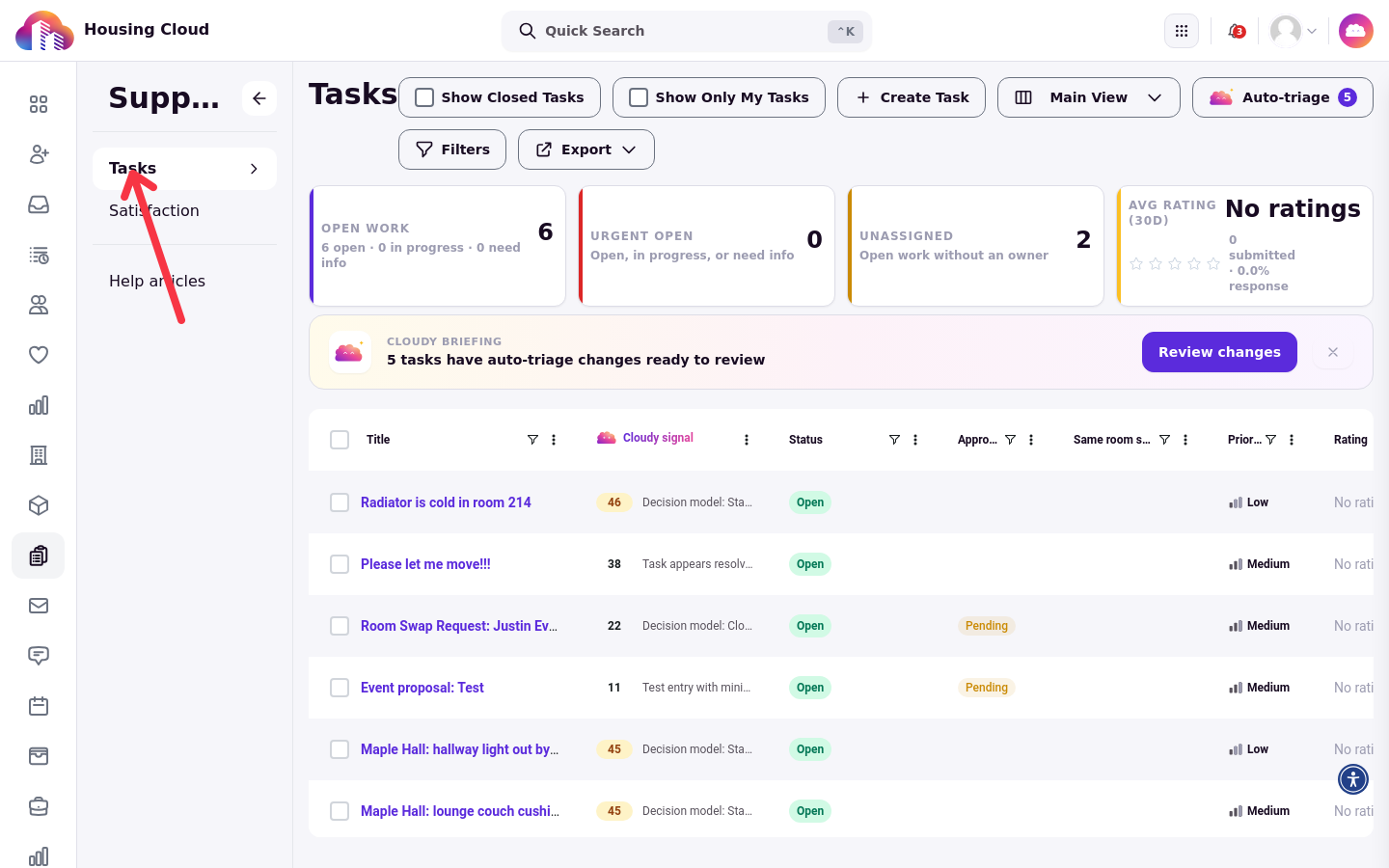Open notifications bell with red badge

click(1236, 31)
